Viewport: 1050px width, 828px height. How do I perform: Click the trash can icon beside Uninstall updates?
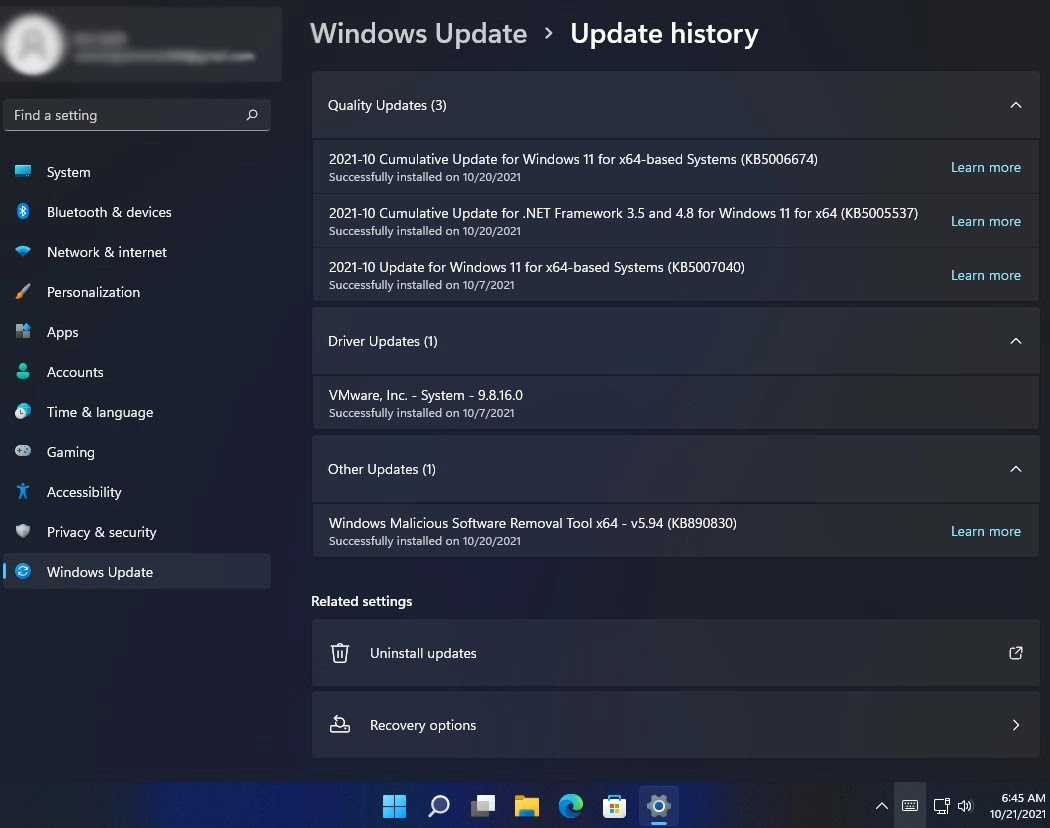[340, 652]
